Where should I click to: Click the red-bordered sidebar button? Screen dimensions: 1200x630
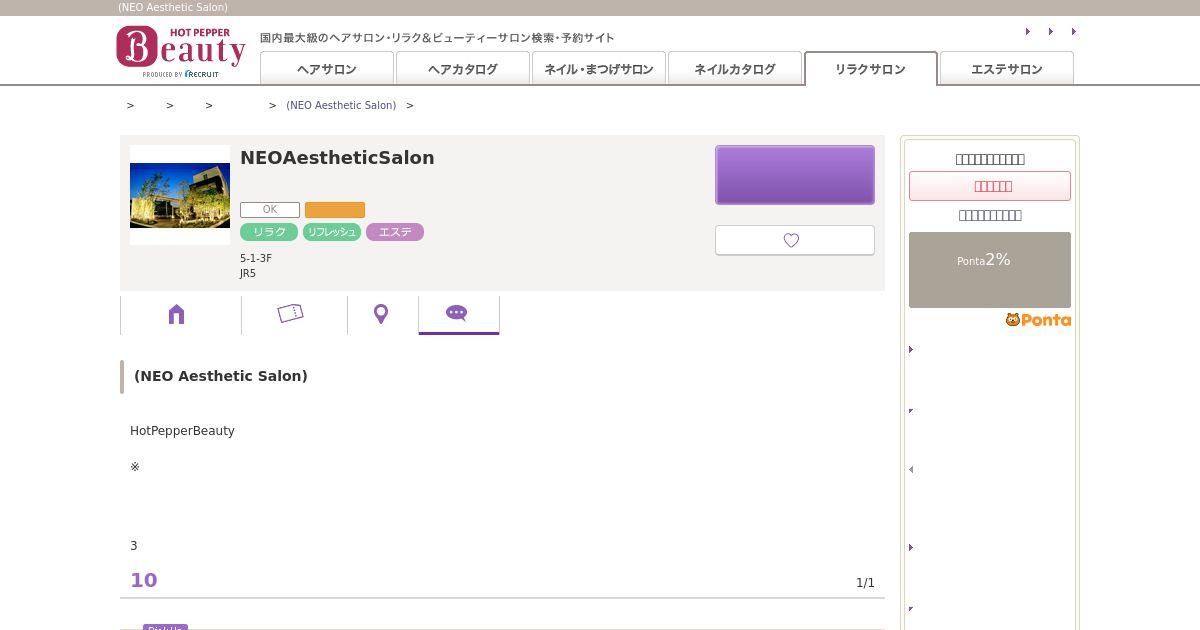pyautogui.click(x=990, y=186)
